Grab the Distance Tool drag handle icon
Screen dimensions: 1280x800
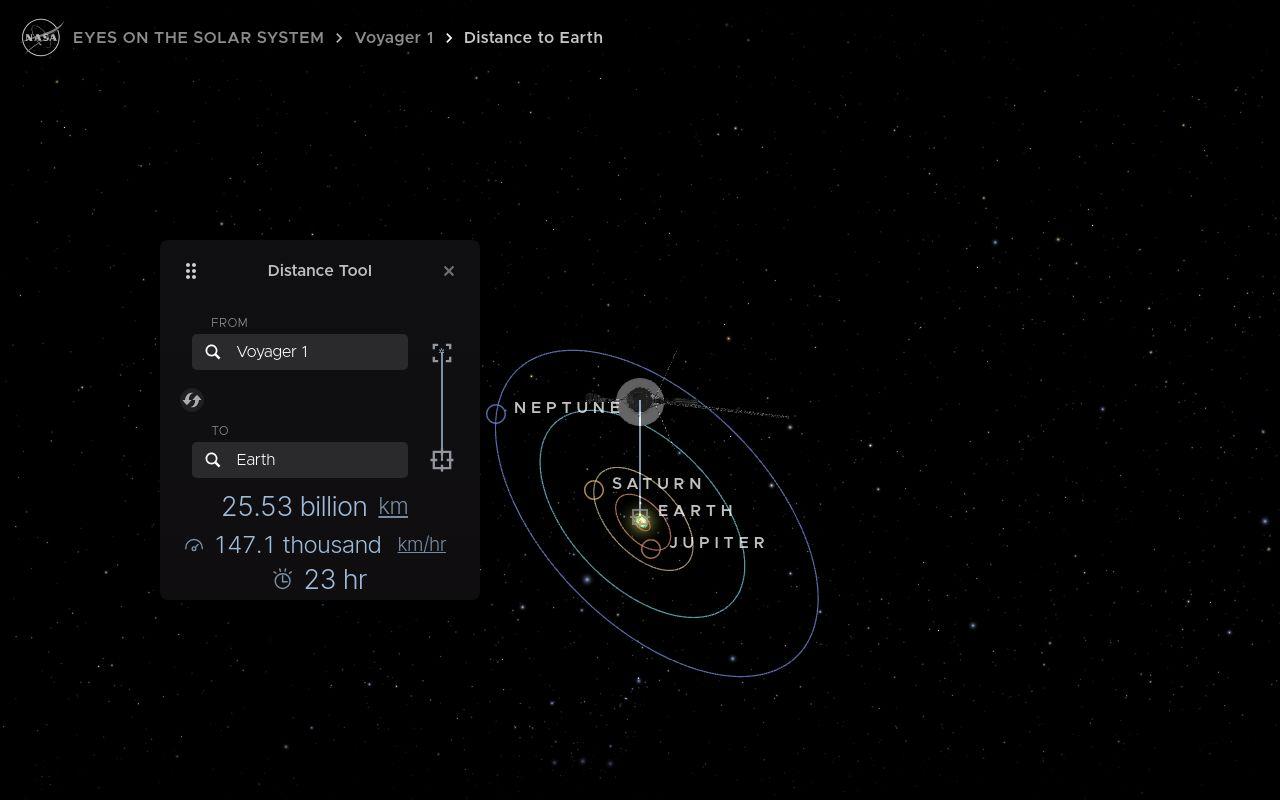pyautogui.click(x=191, y=271)
